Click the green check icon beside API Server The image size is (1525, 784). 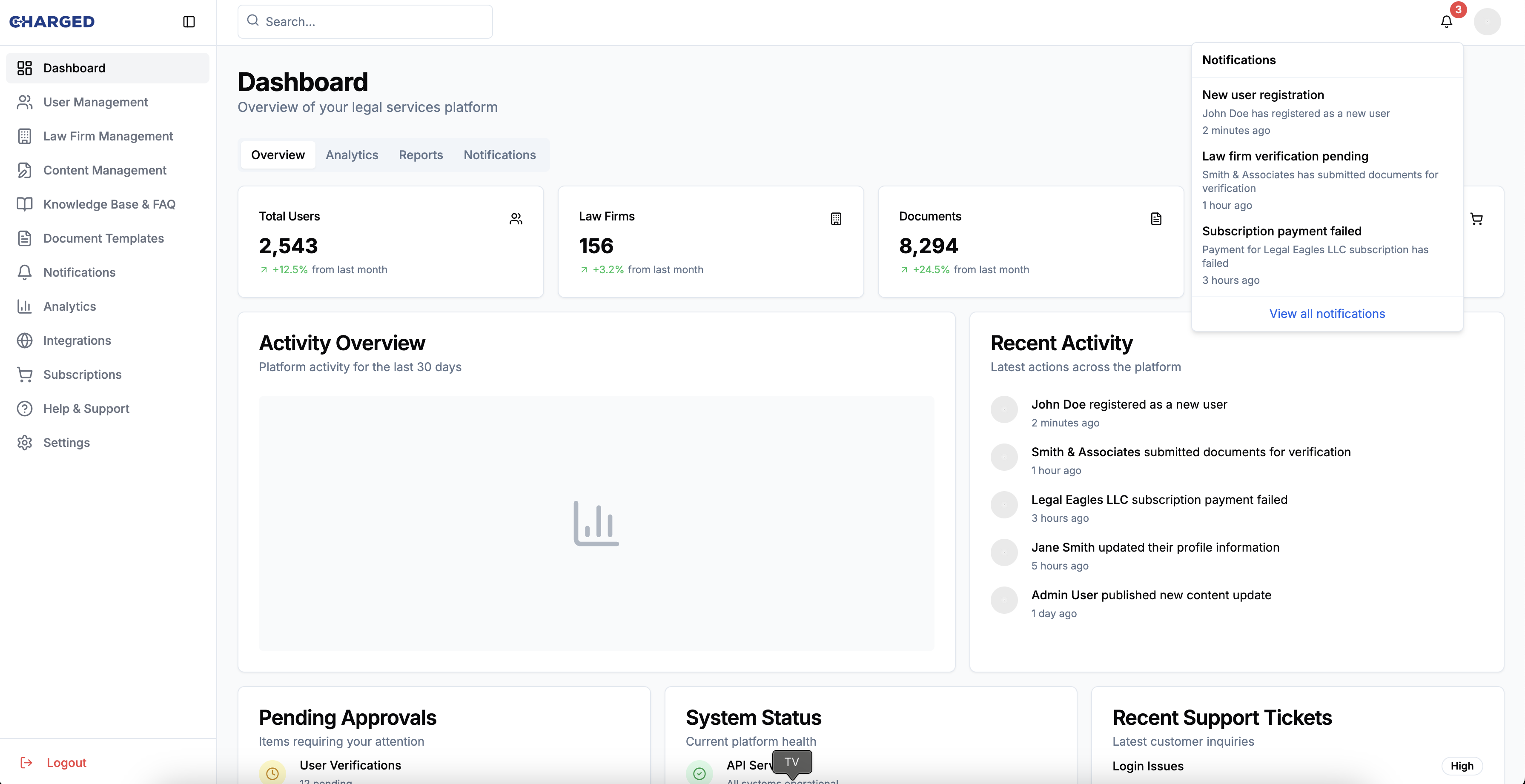pyautogui.click(x=699, y=773)
